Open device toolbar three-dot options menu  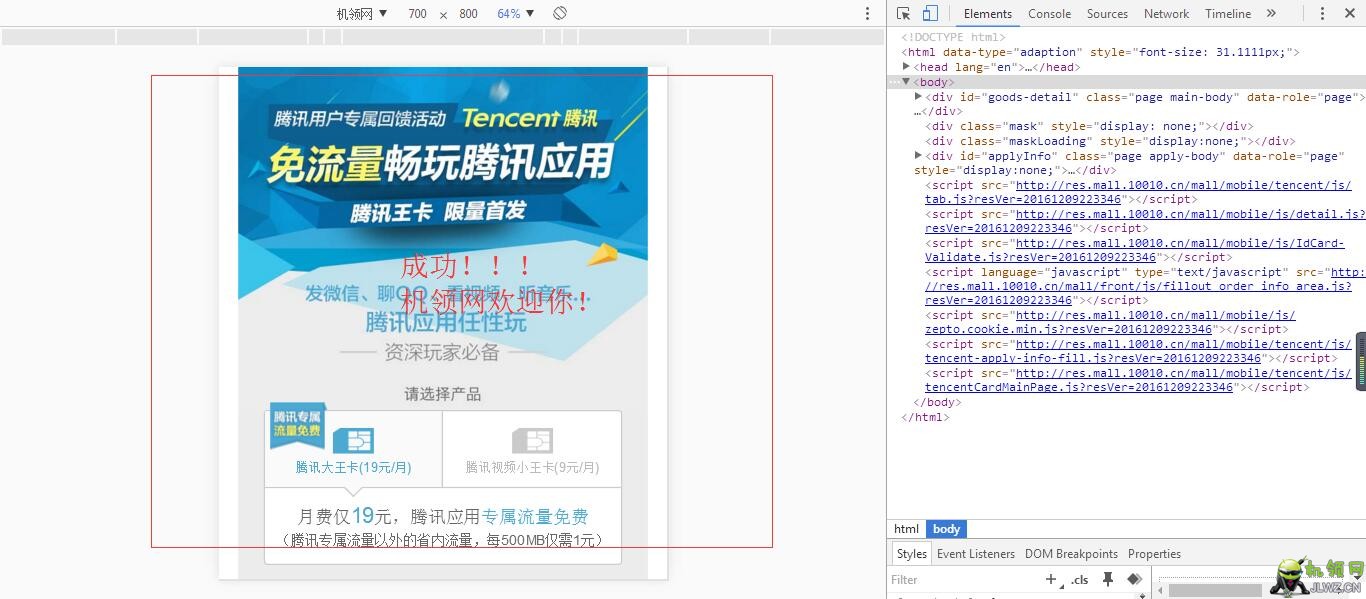tap(867, 14)
